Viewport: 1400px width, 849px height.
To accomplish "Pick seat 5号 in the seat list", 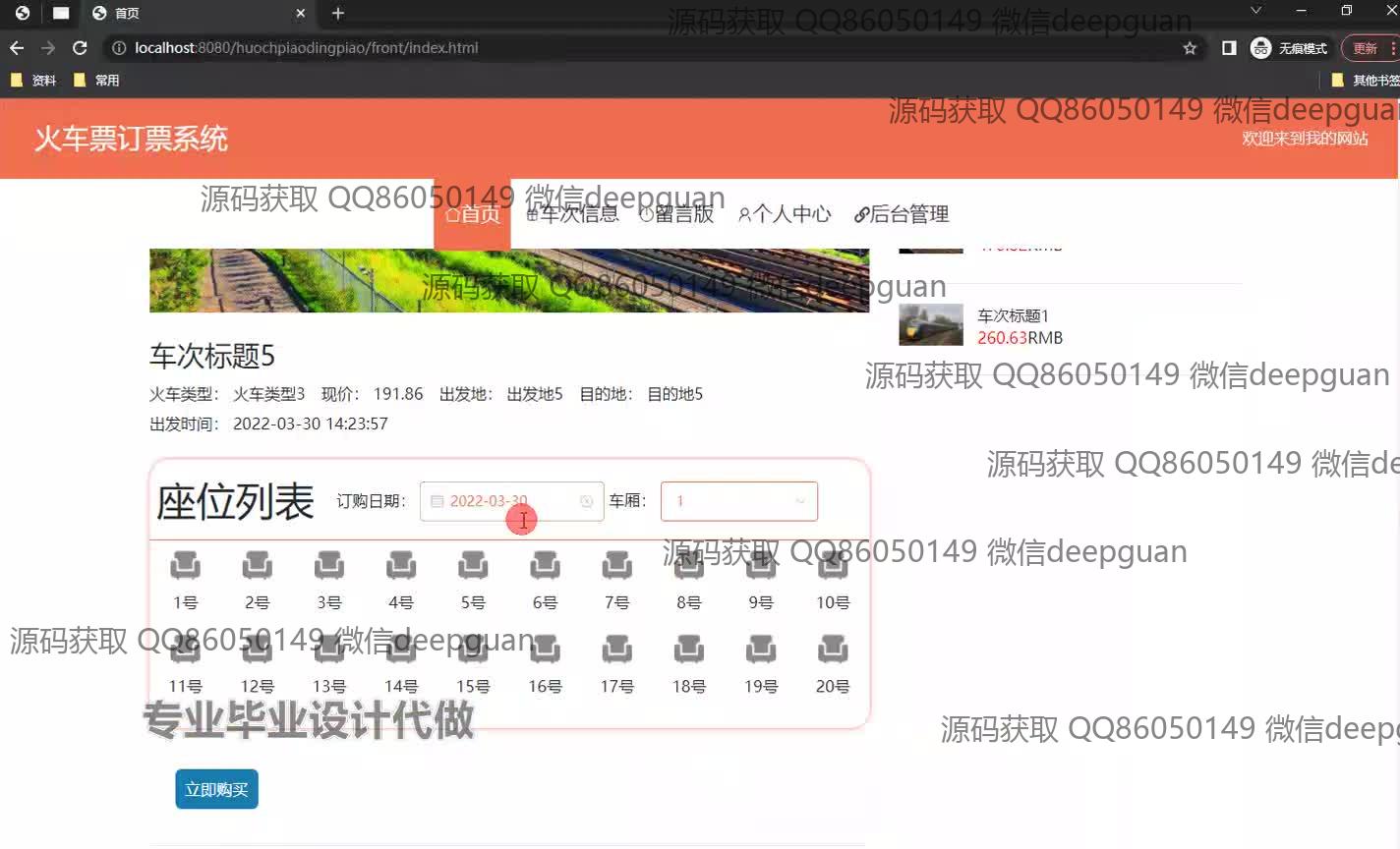I will tap(473, 566).
